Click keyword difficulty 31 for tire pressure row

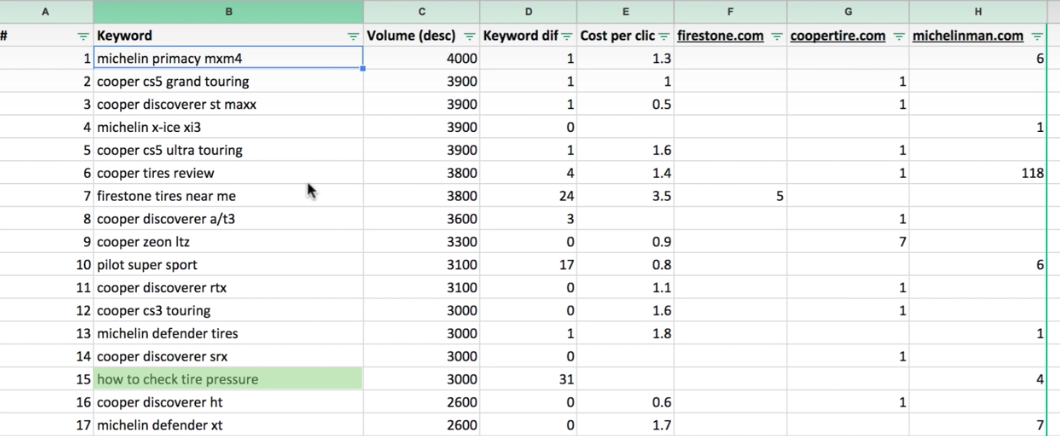[x=529, y=379]
